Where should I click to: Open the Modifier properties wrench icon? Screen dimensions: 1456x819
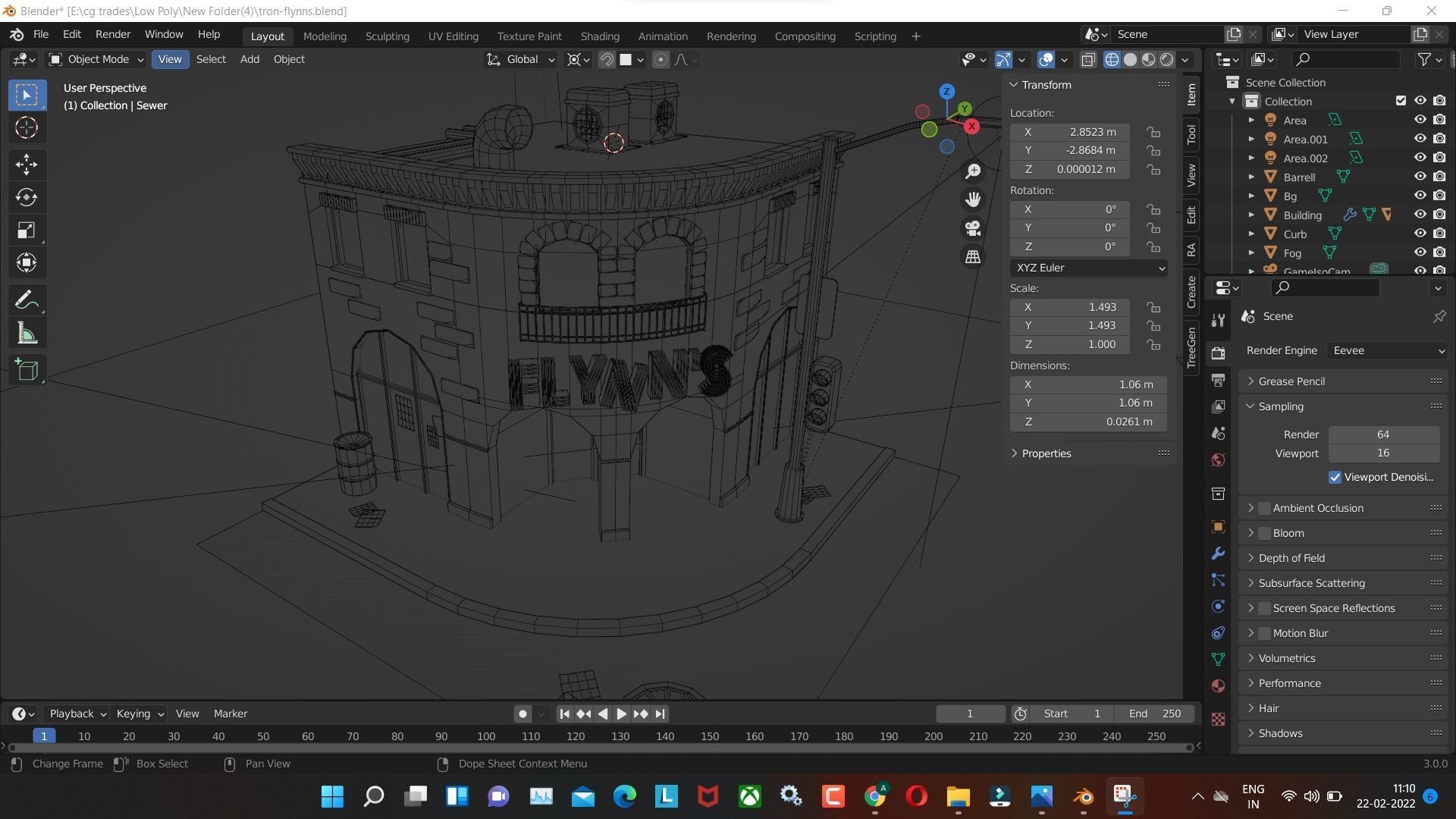pyautogui.click(x=1218, y=553)
